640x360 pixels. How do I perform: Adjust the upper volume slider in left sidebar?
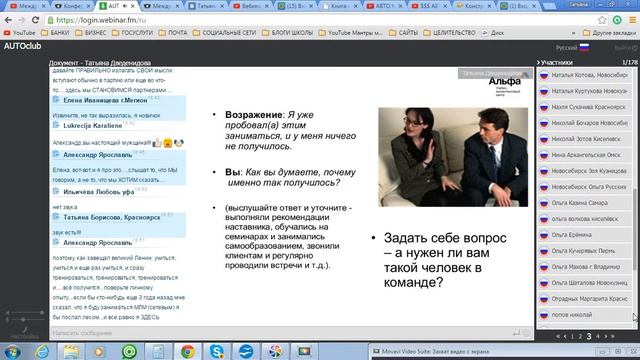tap(24, 313)
